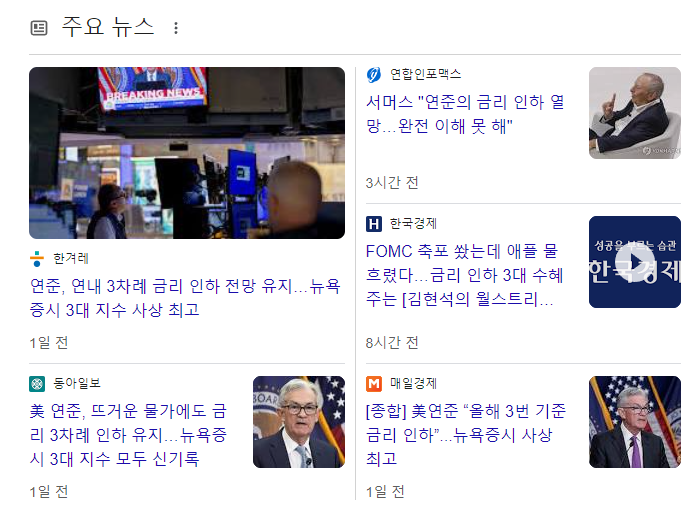This screenshot has height=509, width=698.
Task: Open the 동아일보 美 연준 뜨거운 물가 article
Action: (x=128, y=435)
